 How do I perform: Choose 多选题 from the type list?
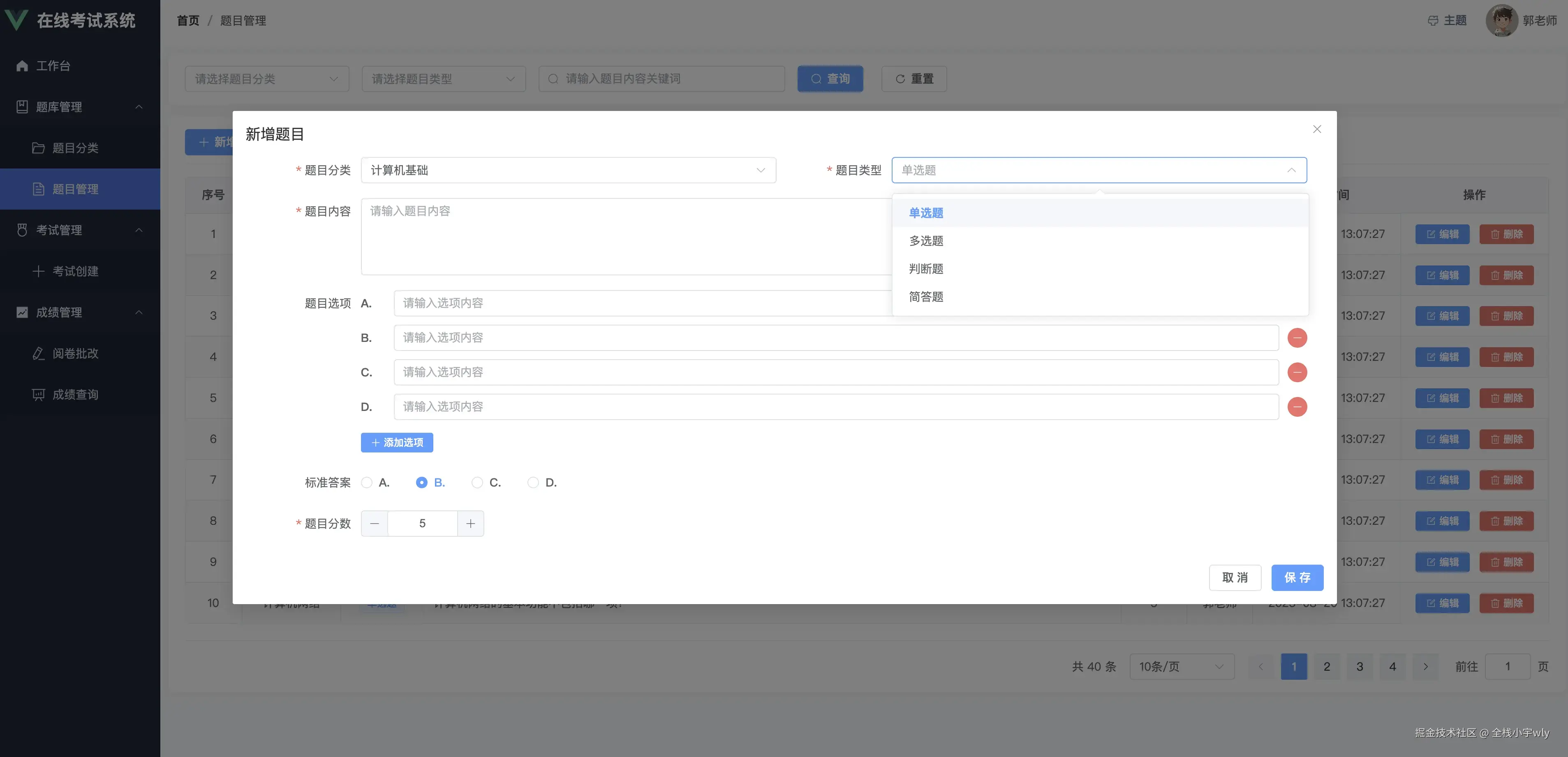coord(926,241)
